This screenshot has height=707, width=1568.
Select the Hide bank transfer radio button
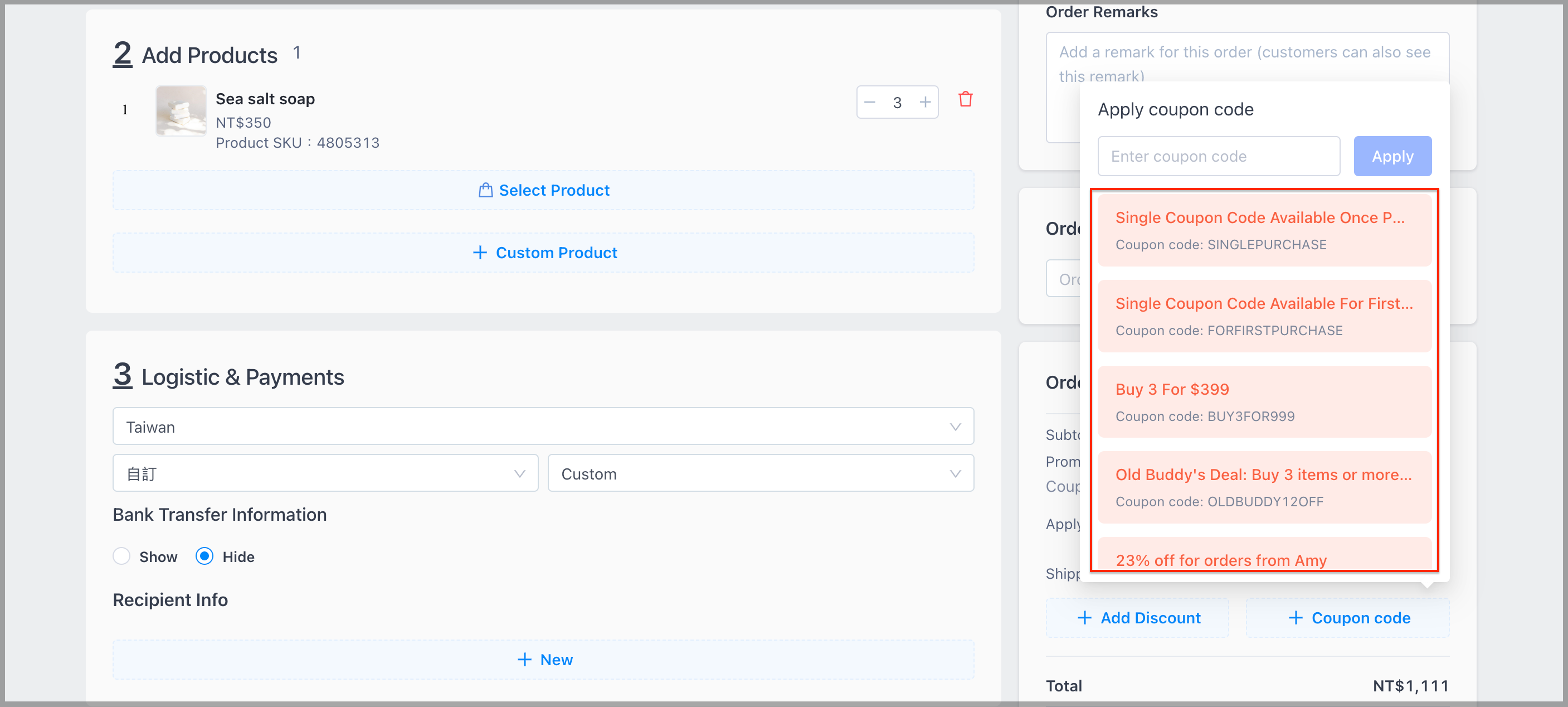tap(204, 556)
